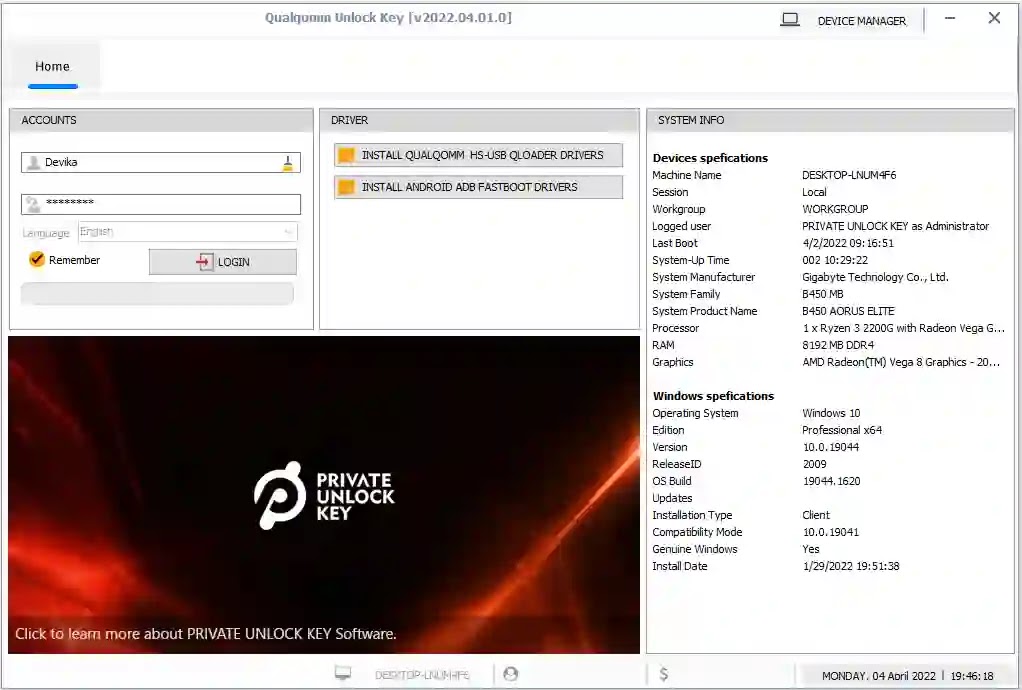Click the status bar time 19:46:18
The image size is (1022, 690).
[972, 676]
